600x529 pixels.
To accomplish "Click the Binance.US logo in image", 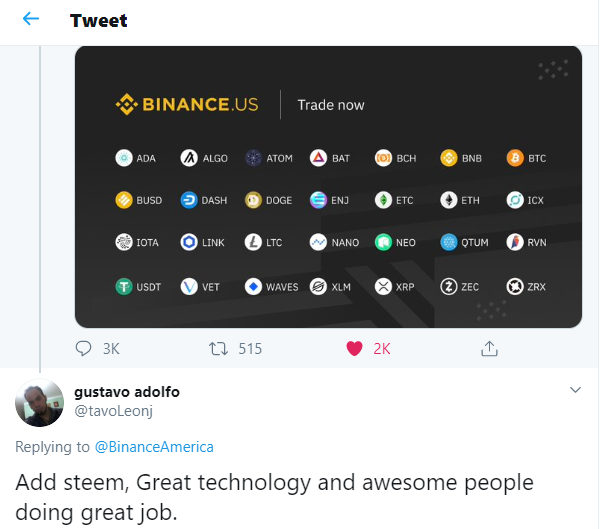I will pos(187,104).
